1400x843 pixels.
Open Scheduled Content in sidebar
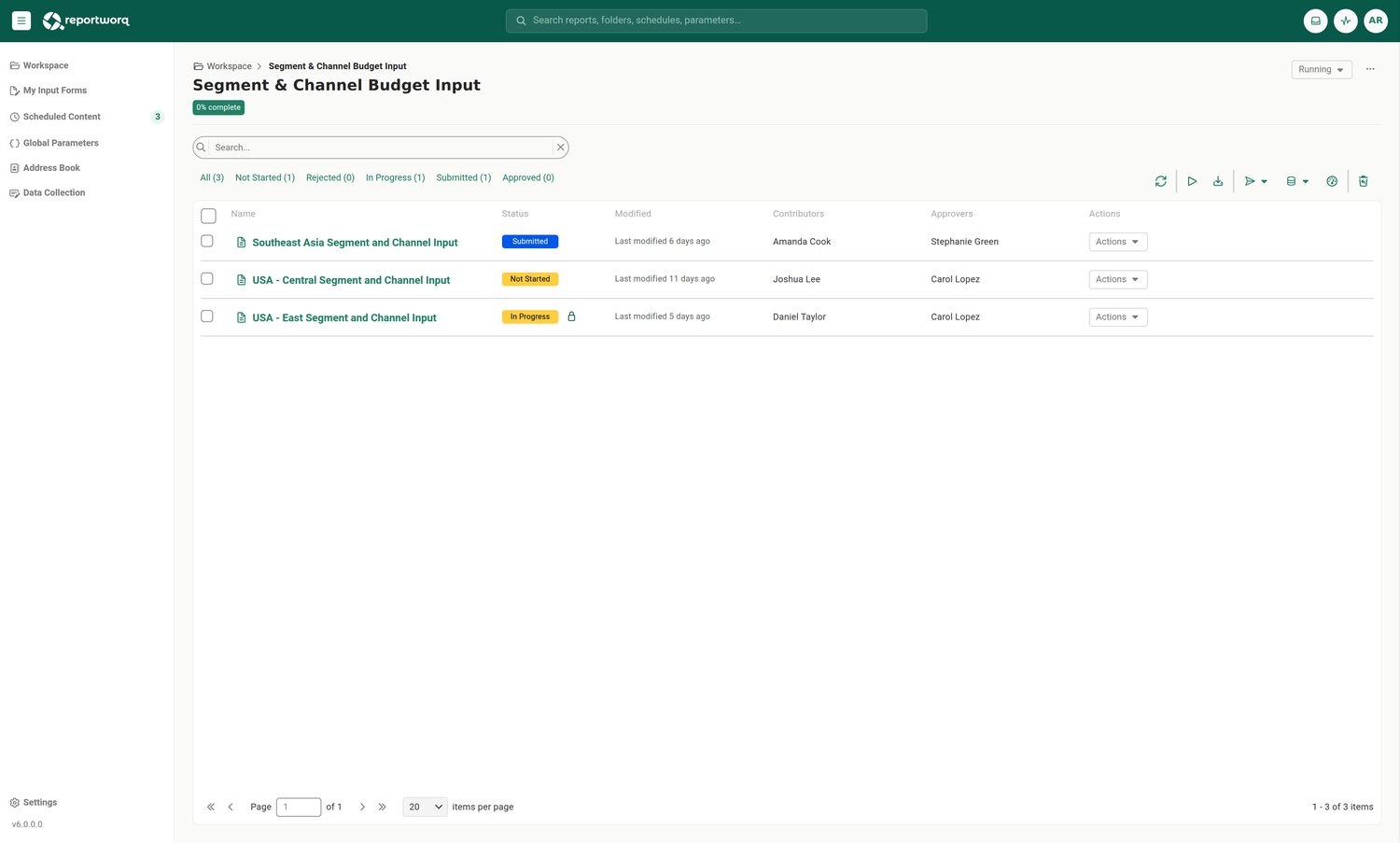point(62,117)
